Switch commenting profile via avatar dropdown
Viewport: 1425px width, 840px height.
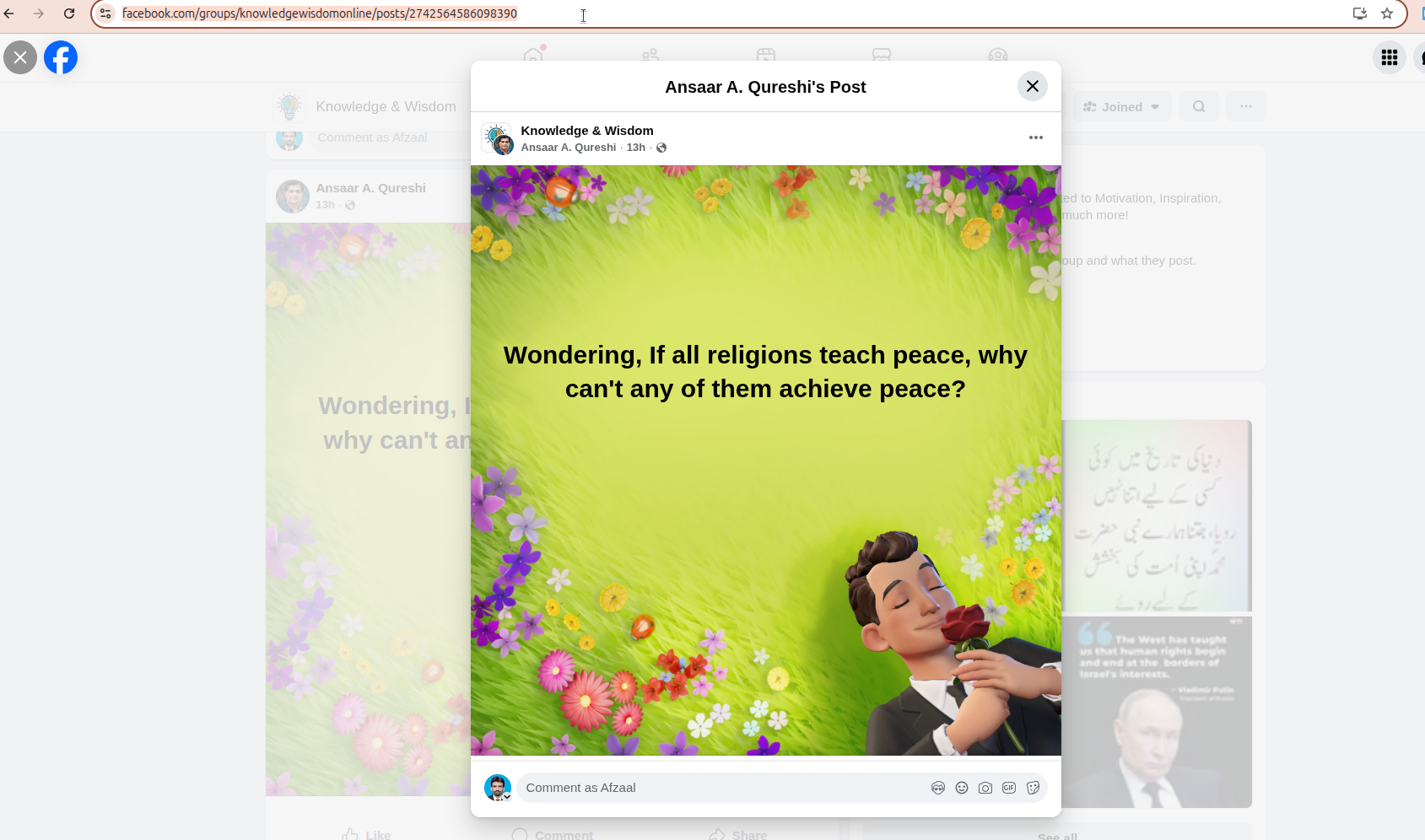[498, 788]
